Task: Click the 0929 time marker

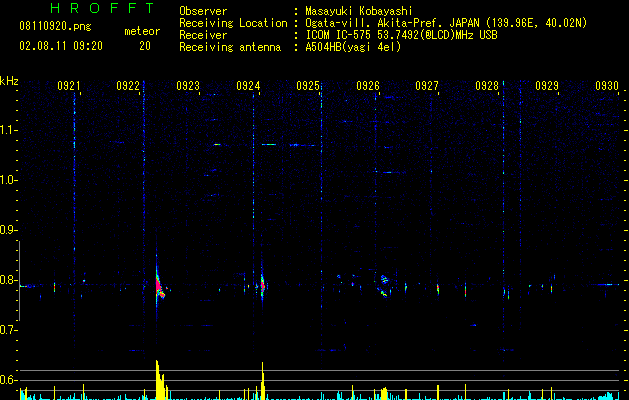Action: click(547, 86)
